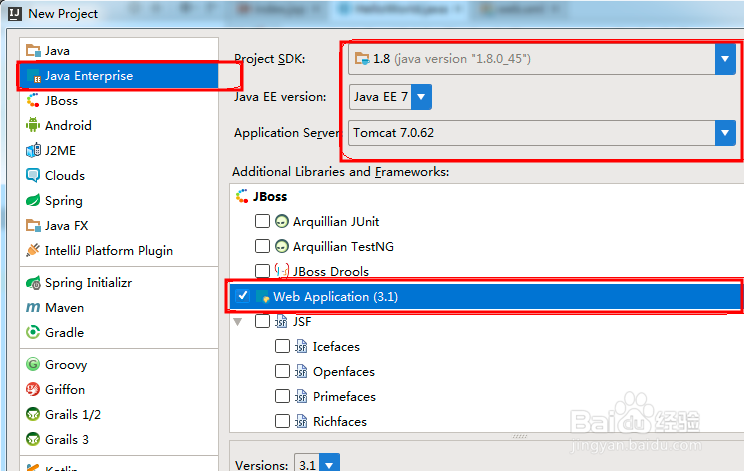Click the J2ME icon
This screenshot has height=471, width=744.
pyautogui.click(x=33, y=150)
